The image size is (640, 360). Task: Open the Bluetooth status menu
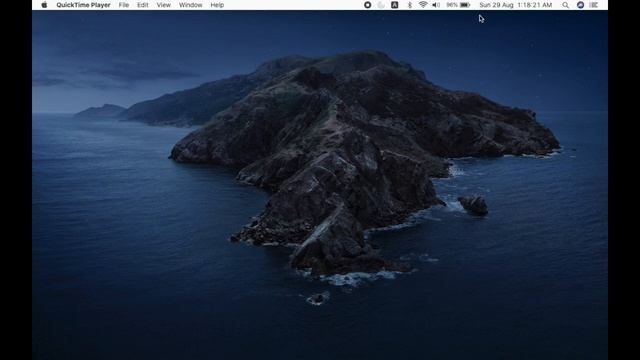click(x=410, y=5)
